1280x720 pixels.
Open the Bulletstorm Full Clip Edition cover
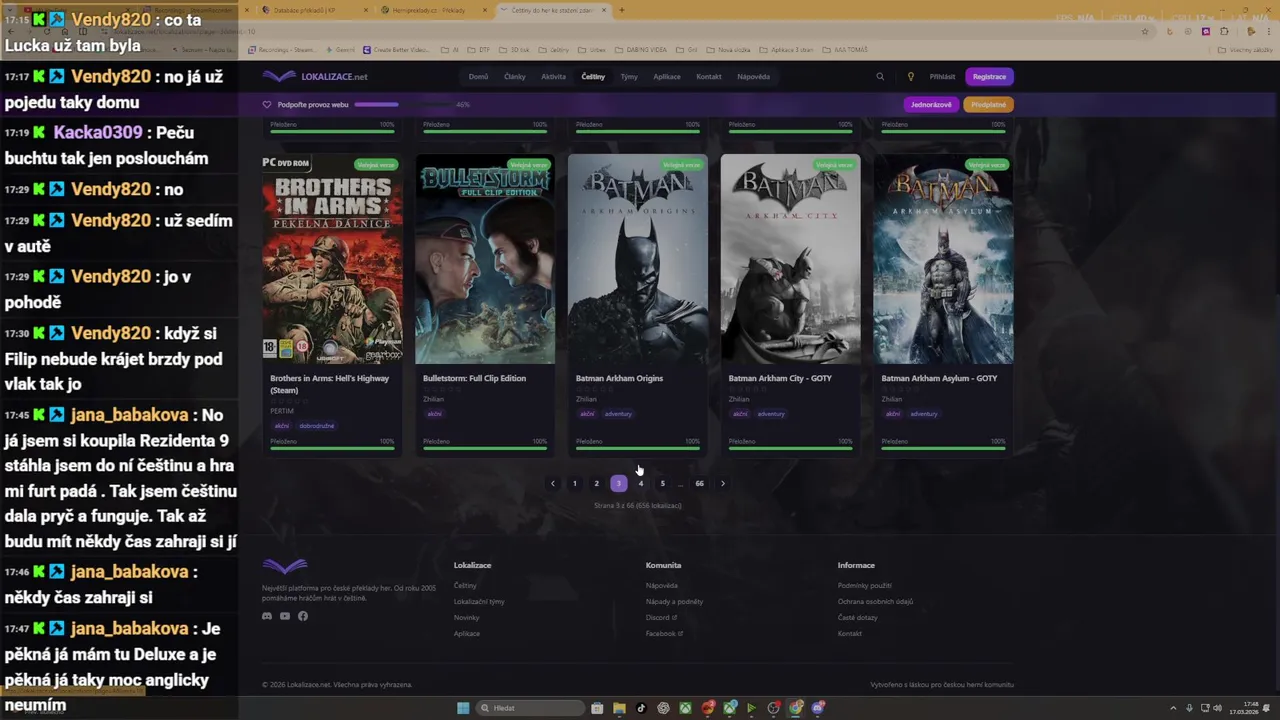485,259
